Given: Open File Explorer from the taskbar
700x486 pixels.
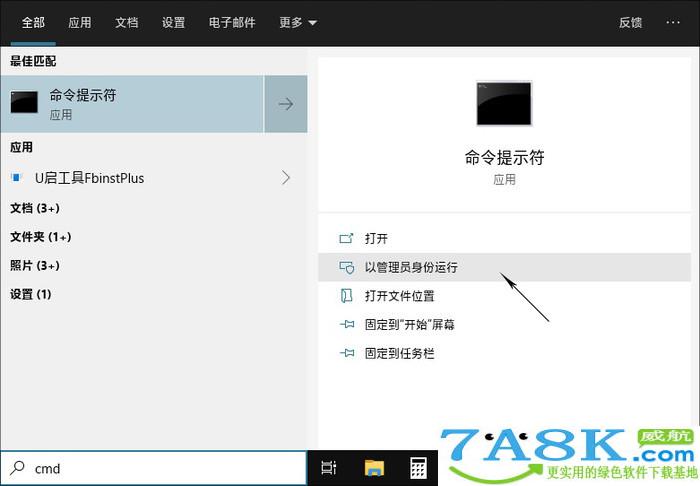Looking at the screenshot, I should (374, 468).
